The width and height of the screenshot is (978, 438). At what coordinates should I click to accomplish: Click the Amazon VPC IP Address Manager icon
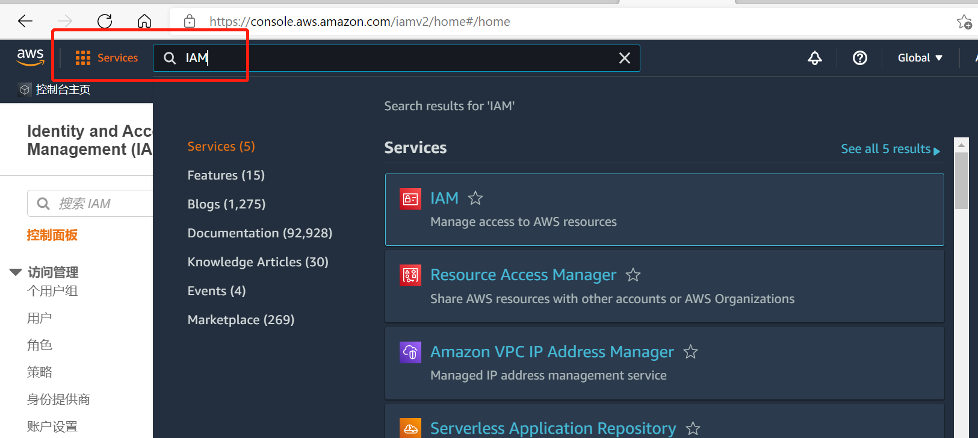410,352
